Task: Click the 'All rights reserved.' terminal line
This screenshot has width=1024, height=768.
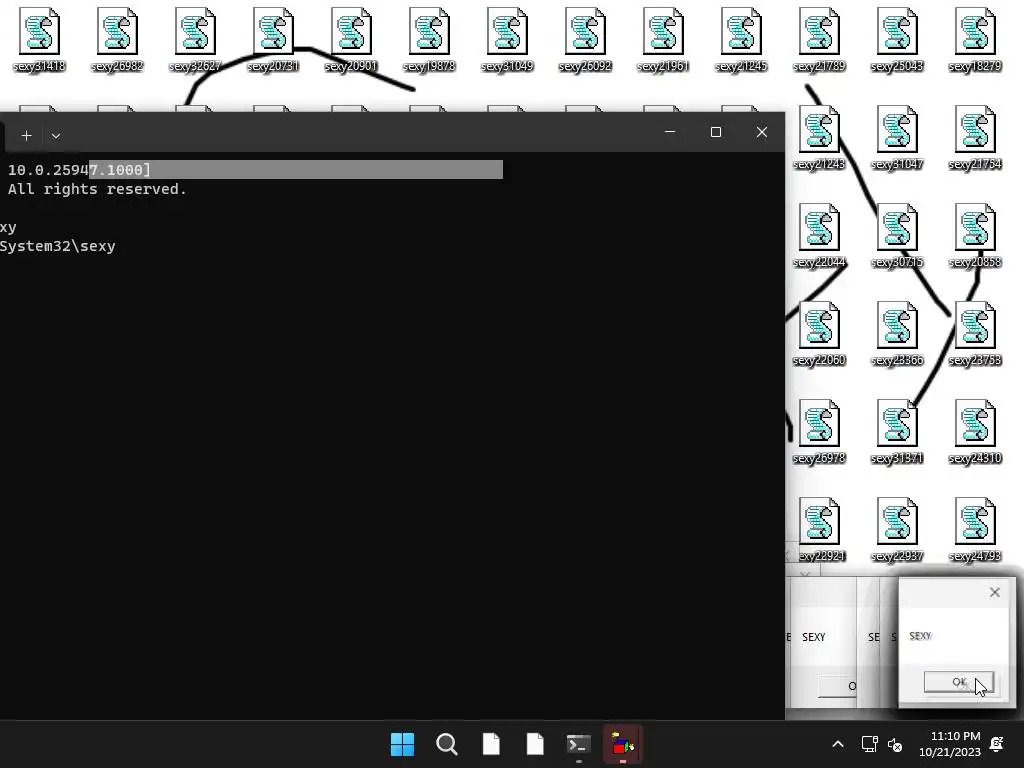Action: [97, 189]
